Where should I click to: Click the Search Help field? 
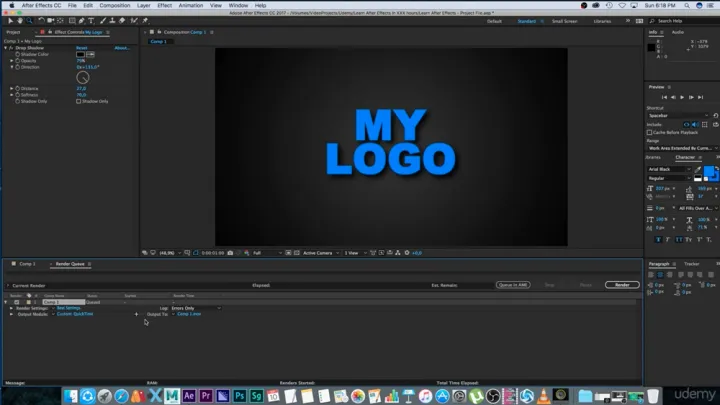coord(680,20)
